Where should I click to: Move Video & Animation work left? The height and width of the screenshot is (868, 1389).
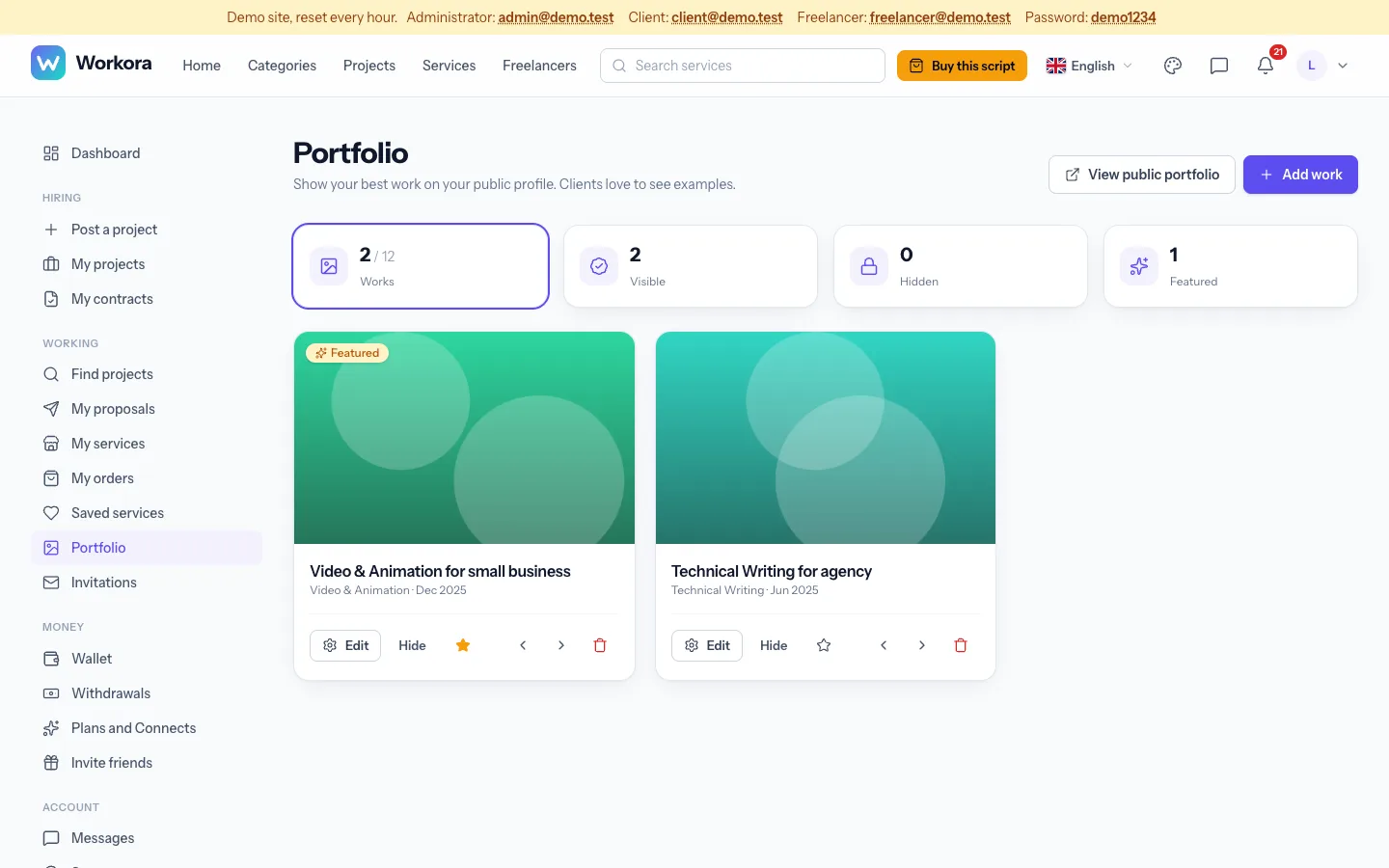(523, 645)
